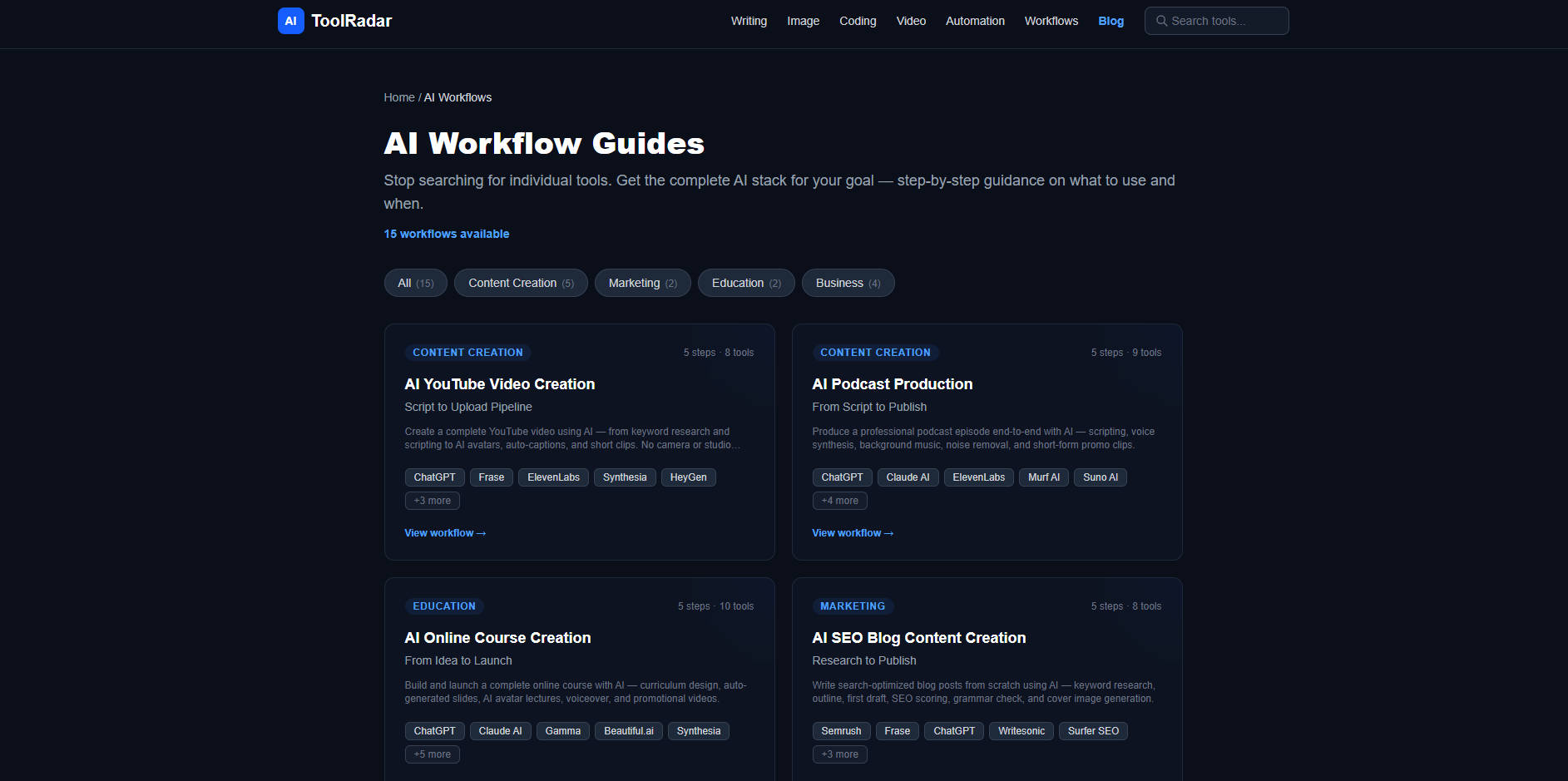
Task: Click Frase tag in SEO Blog card
Action: tap(897, 731)
